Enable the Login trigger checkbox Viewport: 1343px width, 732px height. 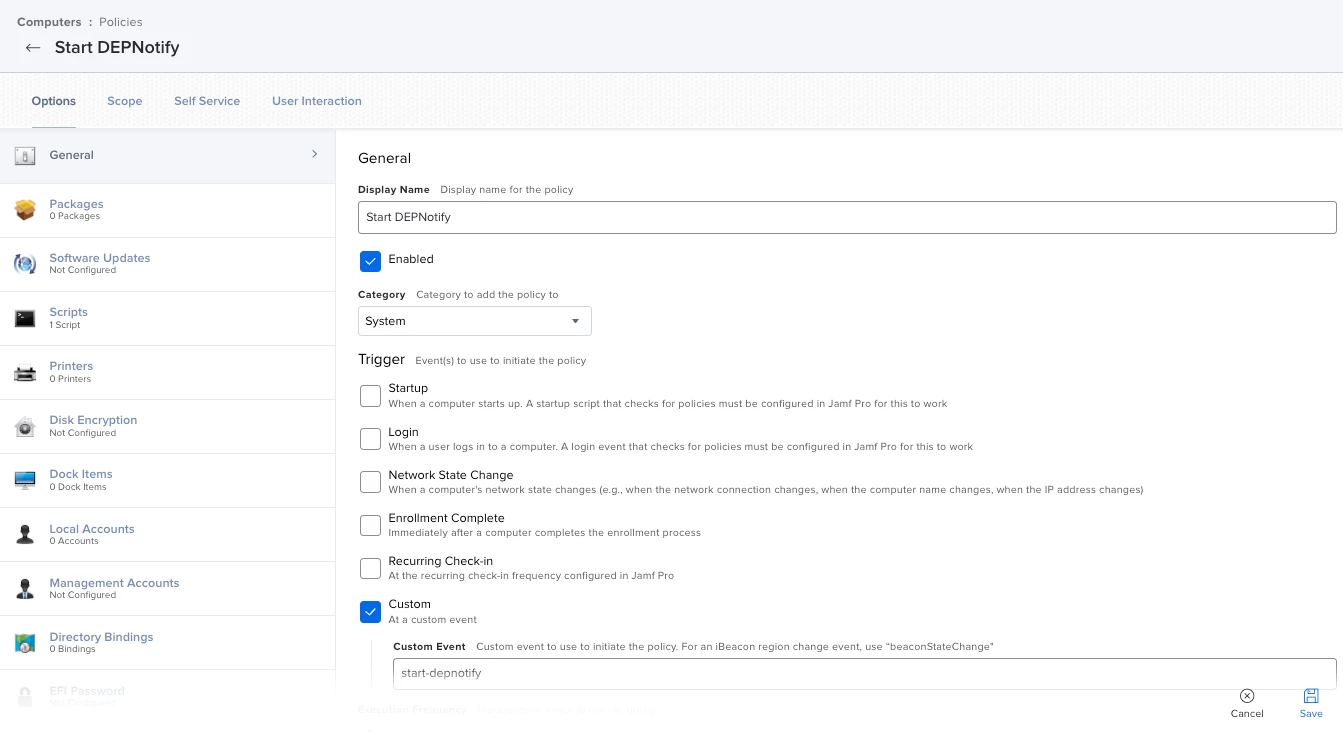point(371,439)
